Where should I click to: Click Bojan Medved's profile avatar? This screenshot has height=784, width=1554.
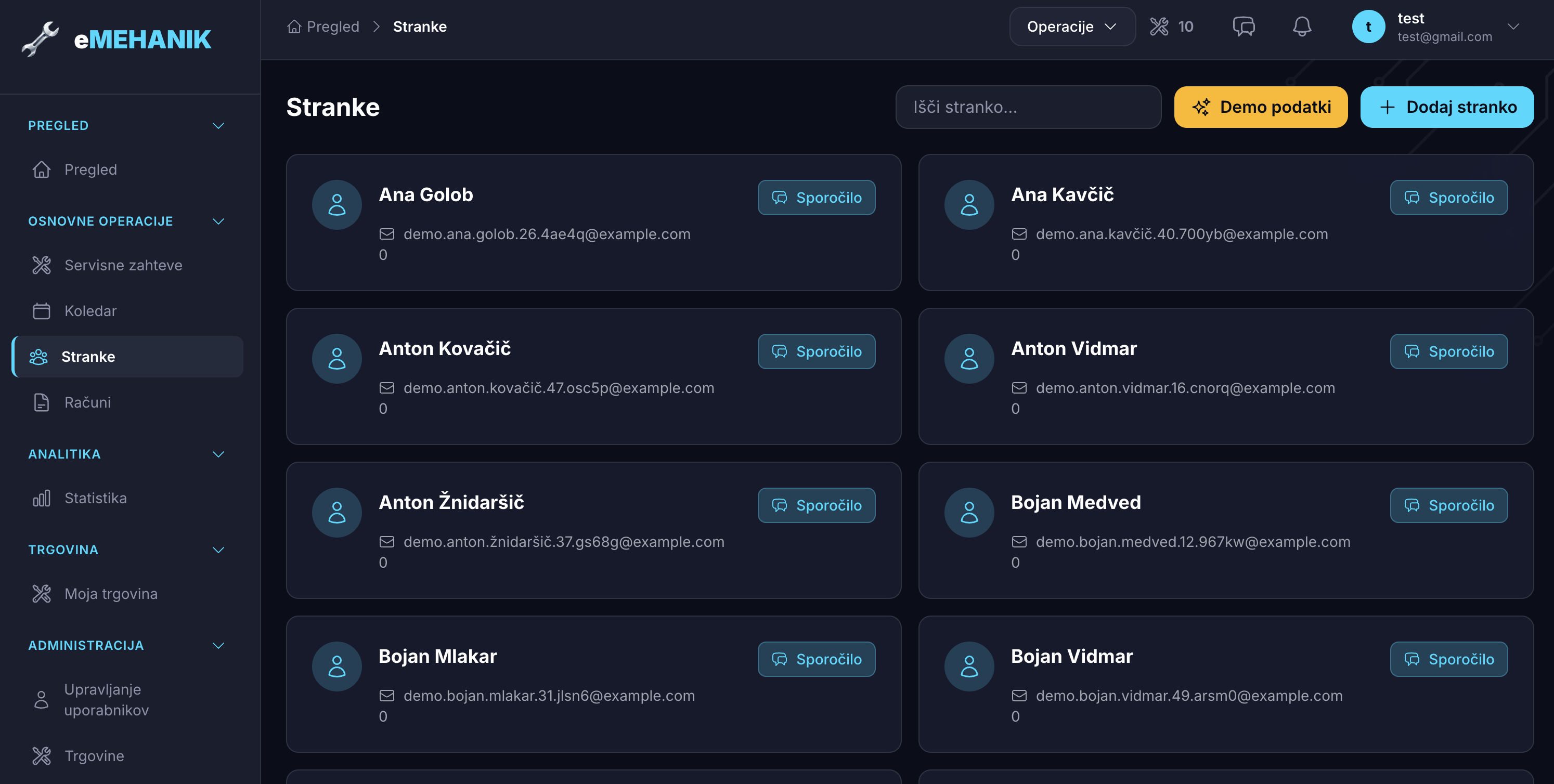pos(969,513)
